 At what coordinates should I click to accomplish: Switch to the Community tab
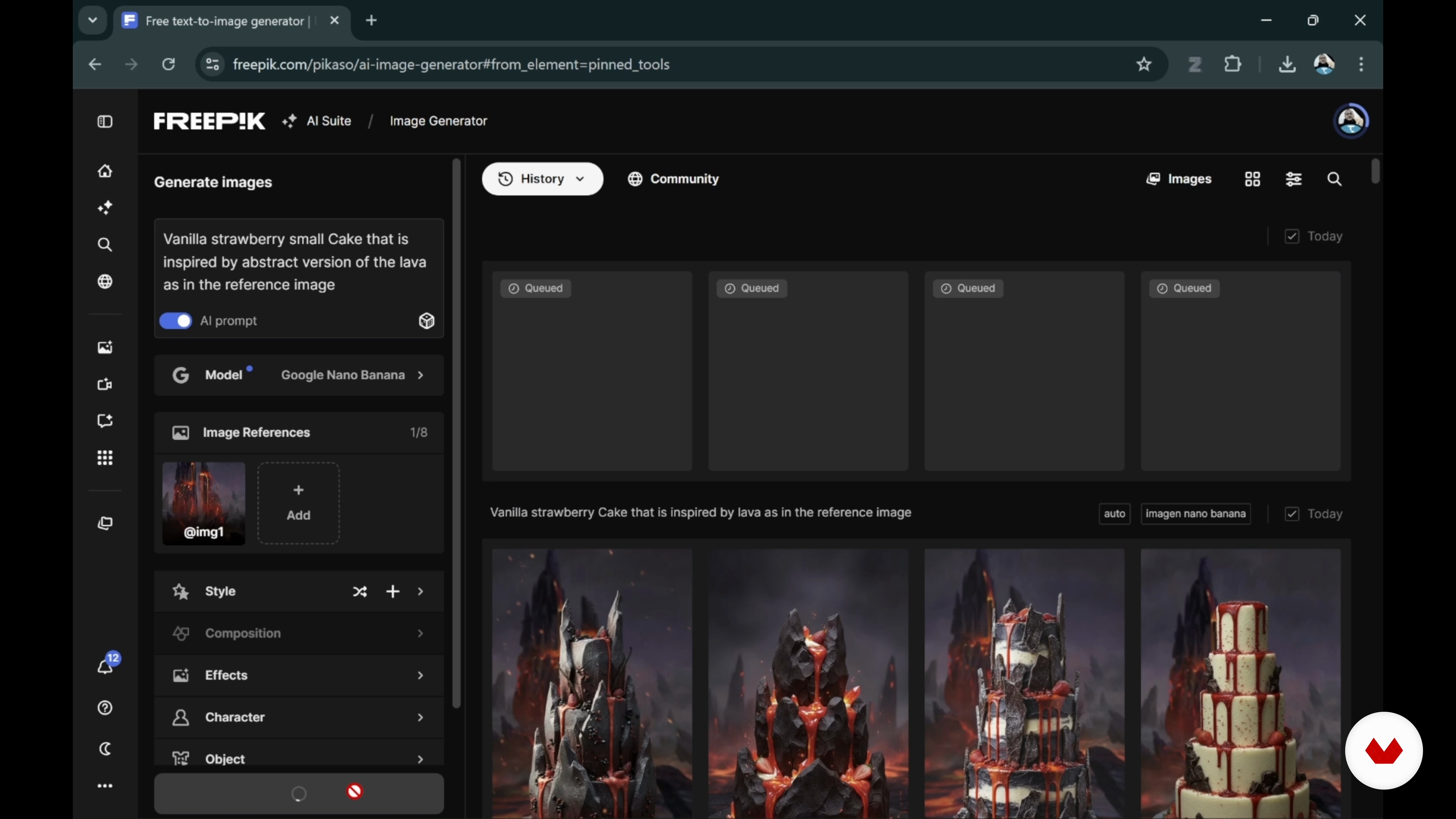673,179
